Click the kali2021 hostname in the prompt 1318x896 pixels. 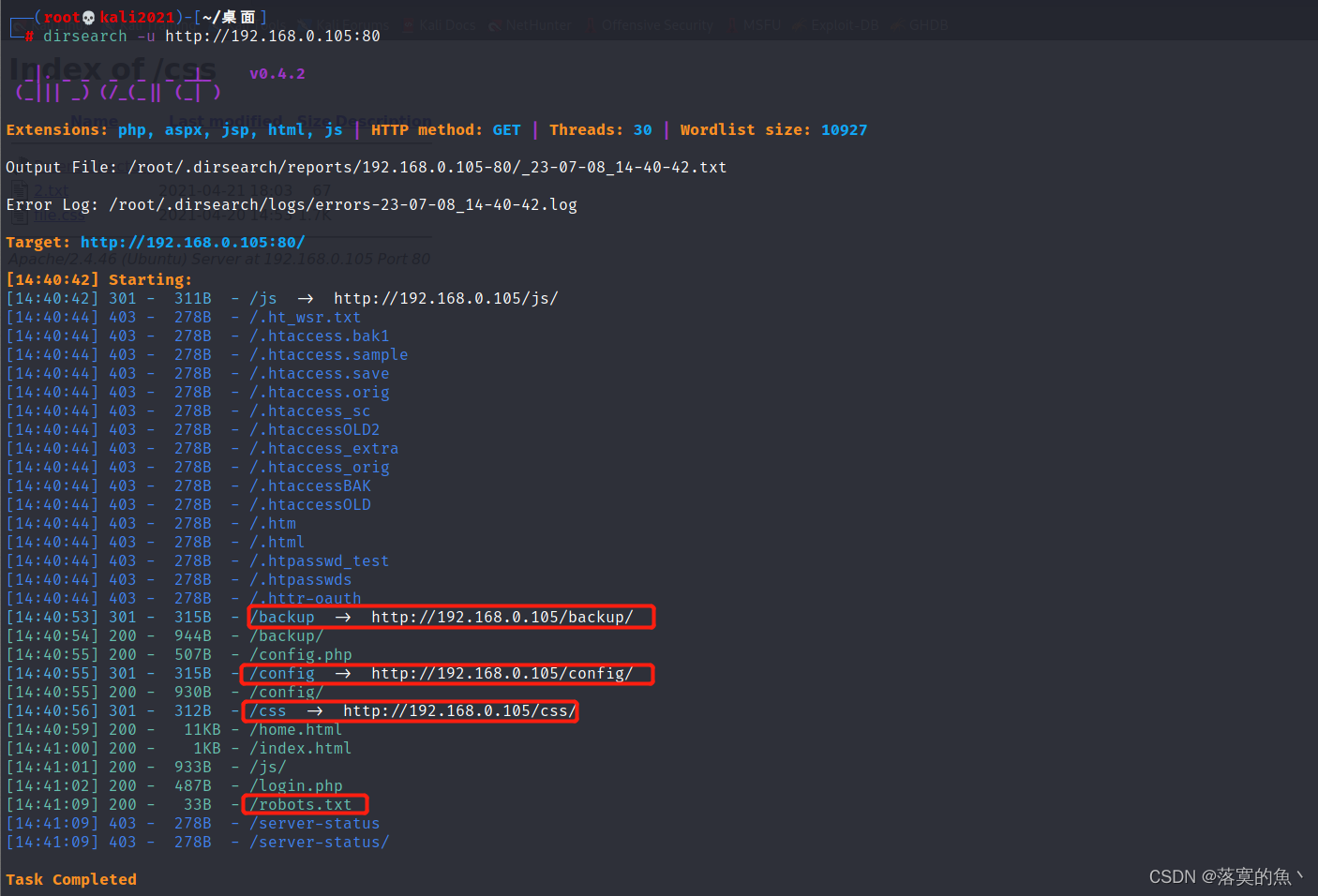[137, 17]
